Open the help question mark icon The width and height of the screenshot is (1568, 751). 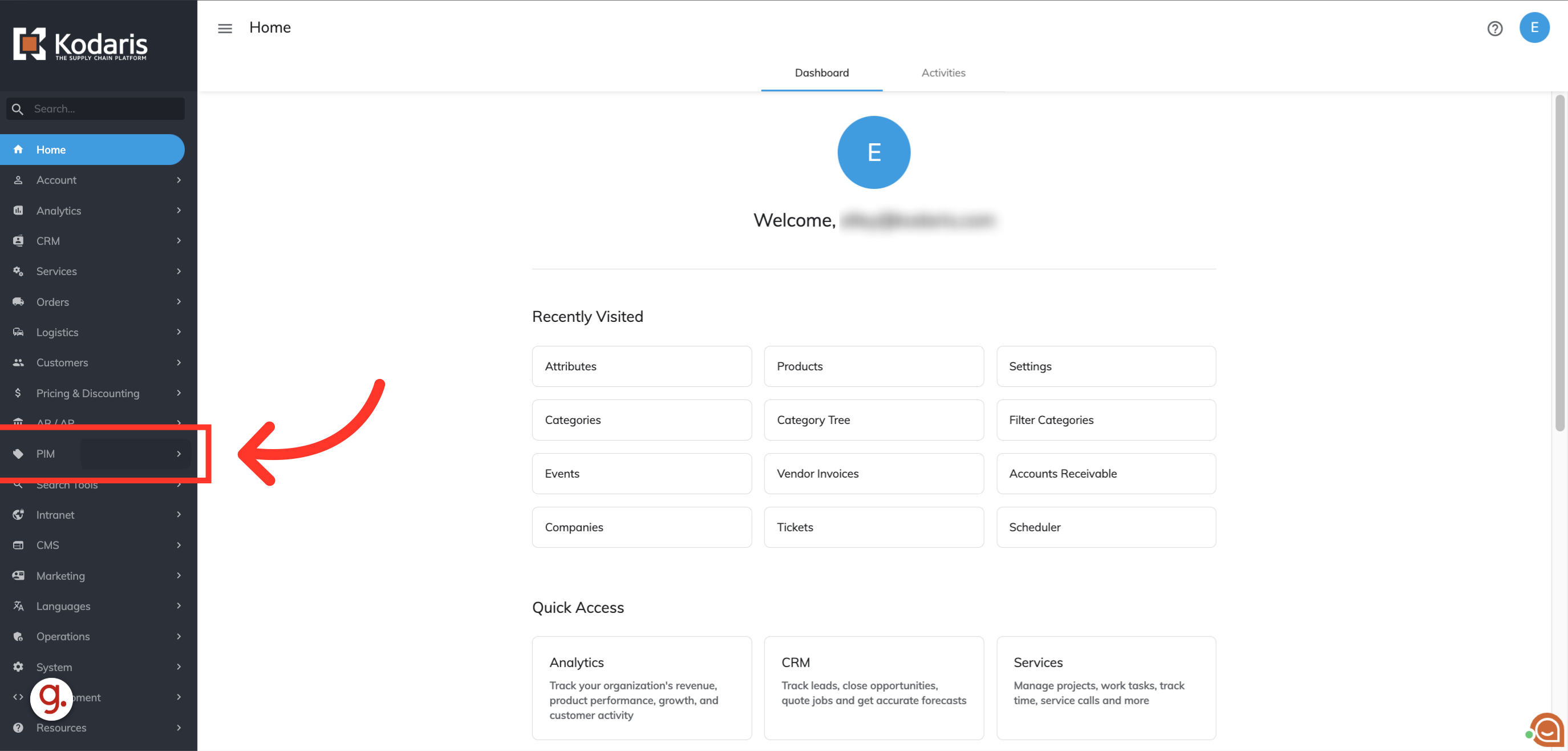point(1494,29)
